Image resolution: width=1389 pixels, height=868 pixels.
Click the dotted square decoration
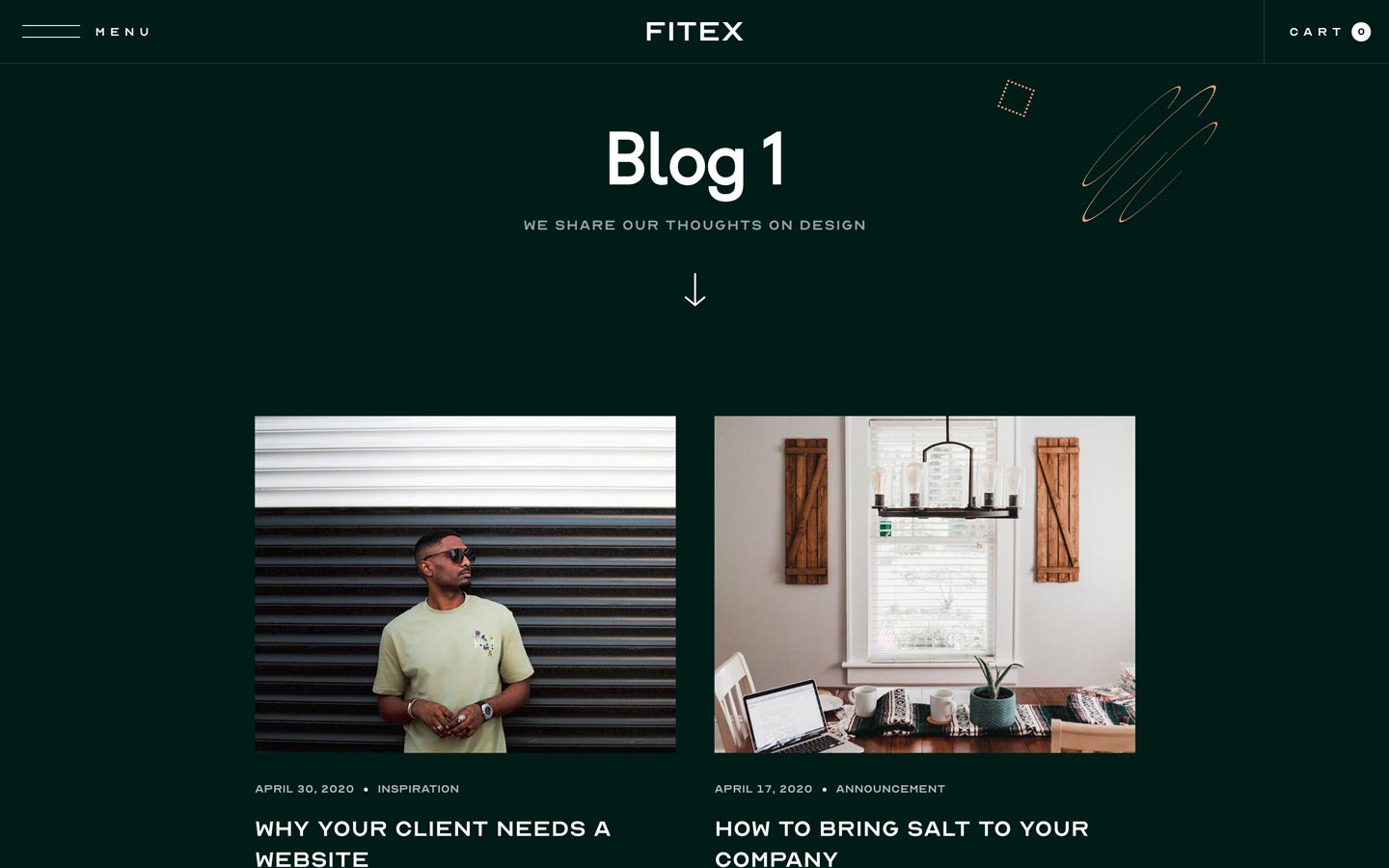coord(1016,98)
